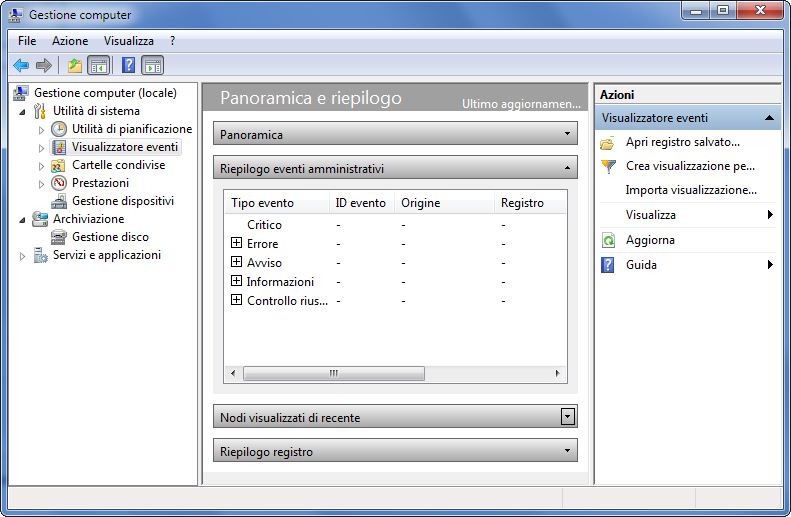Click the Visualizzatore eventi tree icon
The image size is (791, 517).
(x=59, y=147)
